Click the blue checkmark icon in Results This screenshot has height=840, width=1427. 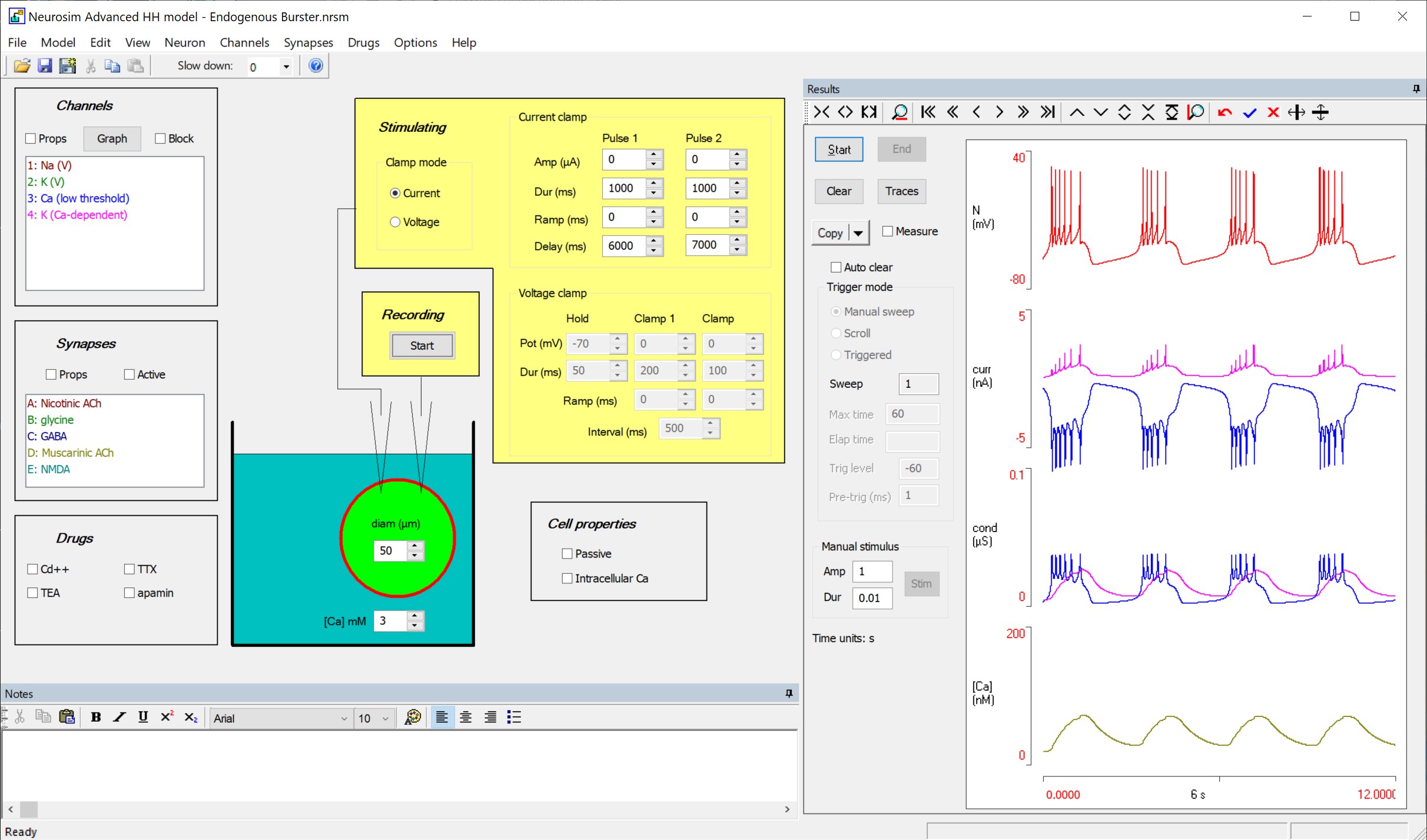tap(1249, 112)
